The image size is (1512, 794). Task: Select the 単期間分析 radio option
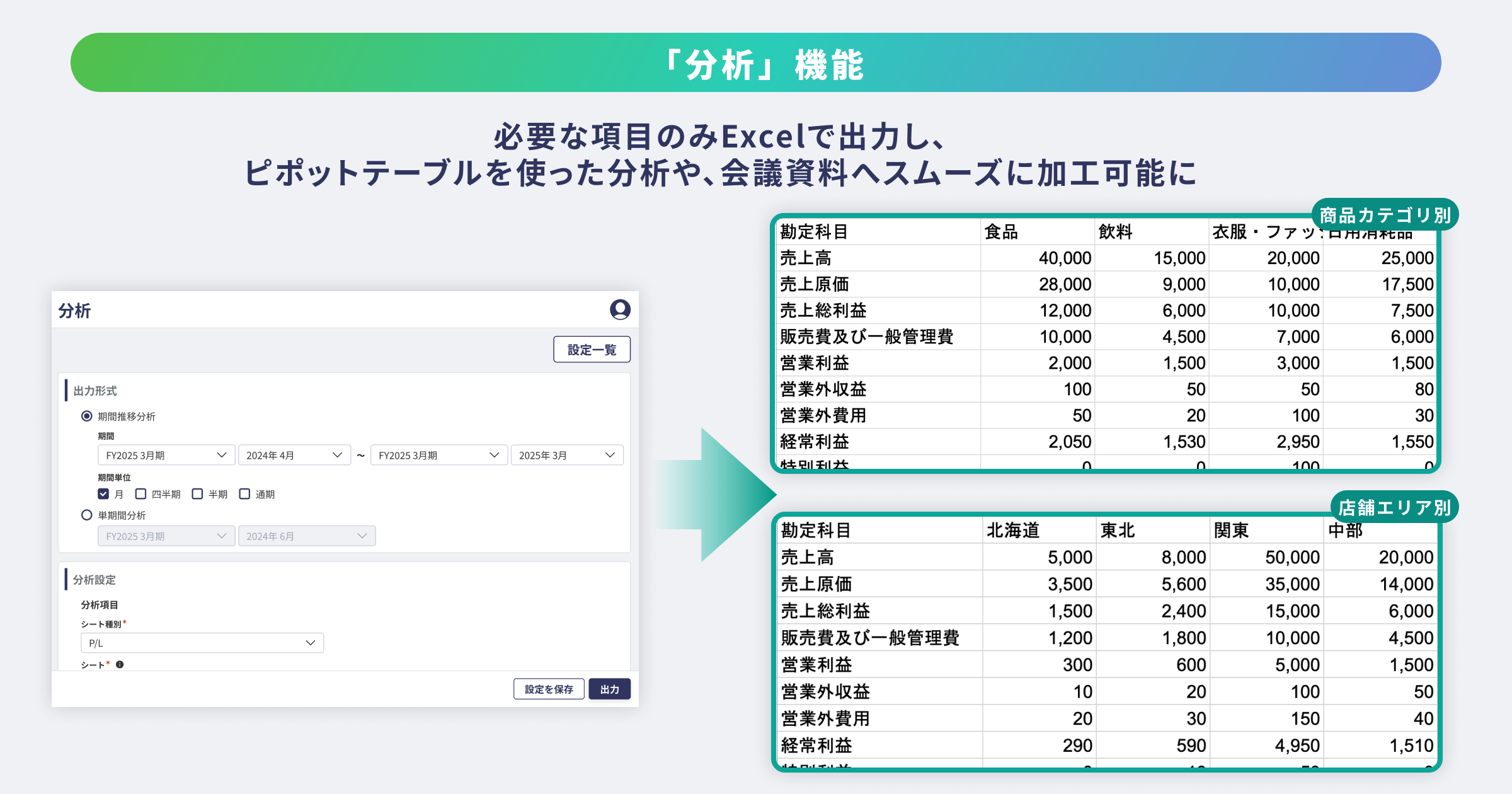coord(87,515)
